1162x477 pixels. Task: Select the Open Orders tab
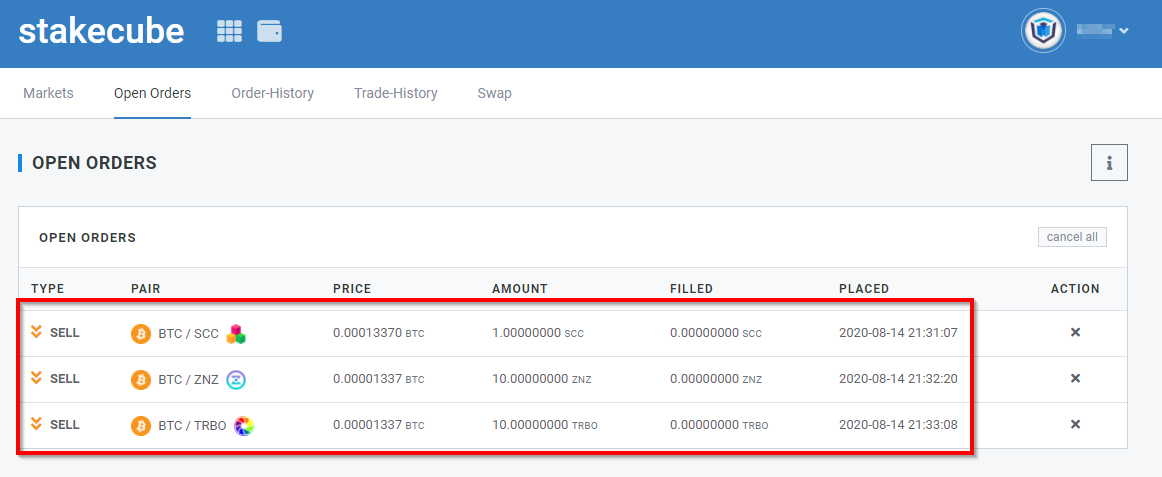(153, 93)
